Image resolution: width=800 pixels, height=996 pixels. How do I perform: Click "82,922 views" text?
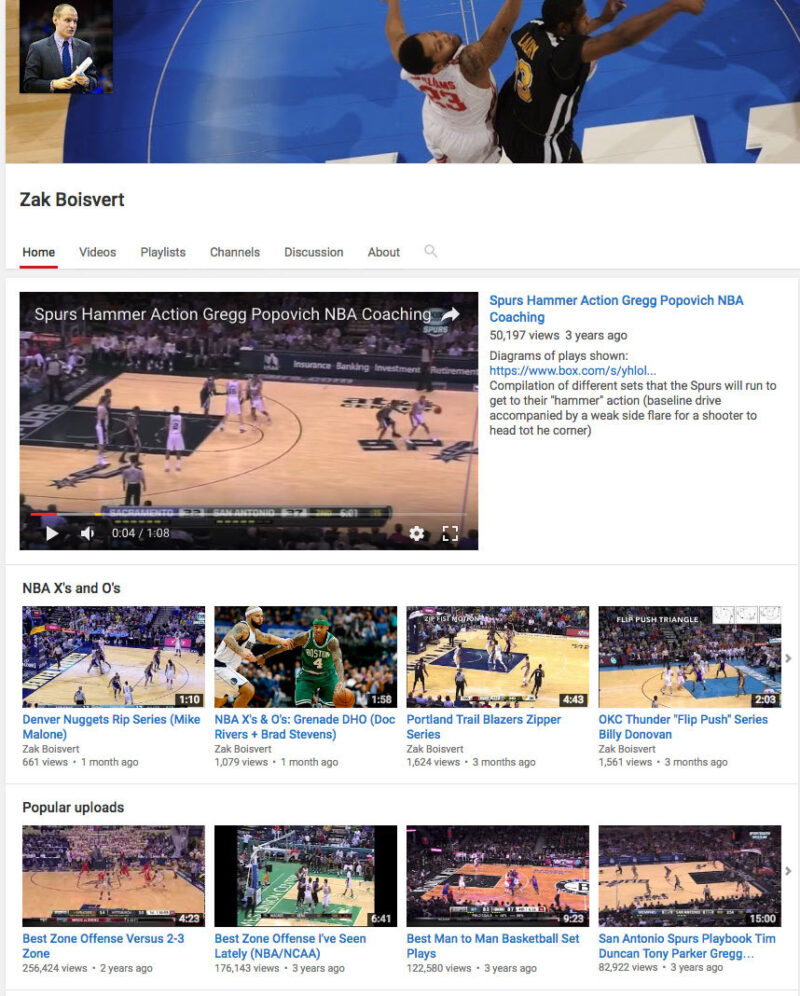pyautogui.click(x=628, y=967)
